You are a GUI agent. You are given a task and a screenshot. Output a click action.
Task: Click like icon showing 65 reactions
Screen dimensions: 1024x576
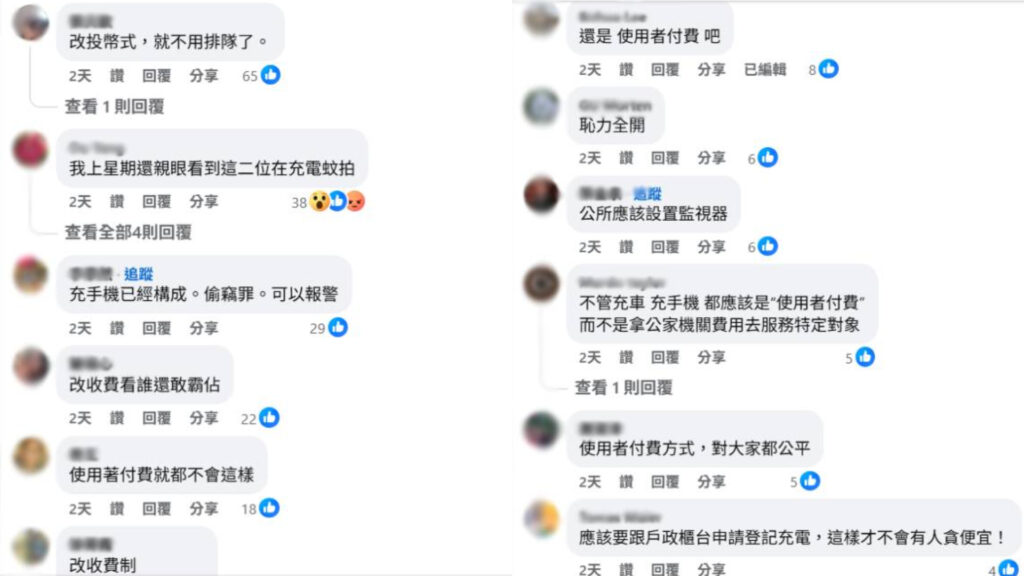pyautogui.click(x=270, y=75)
